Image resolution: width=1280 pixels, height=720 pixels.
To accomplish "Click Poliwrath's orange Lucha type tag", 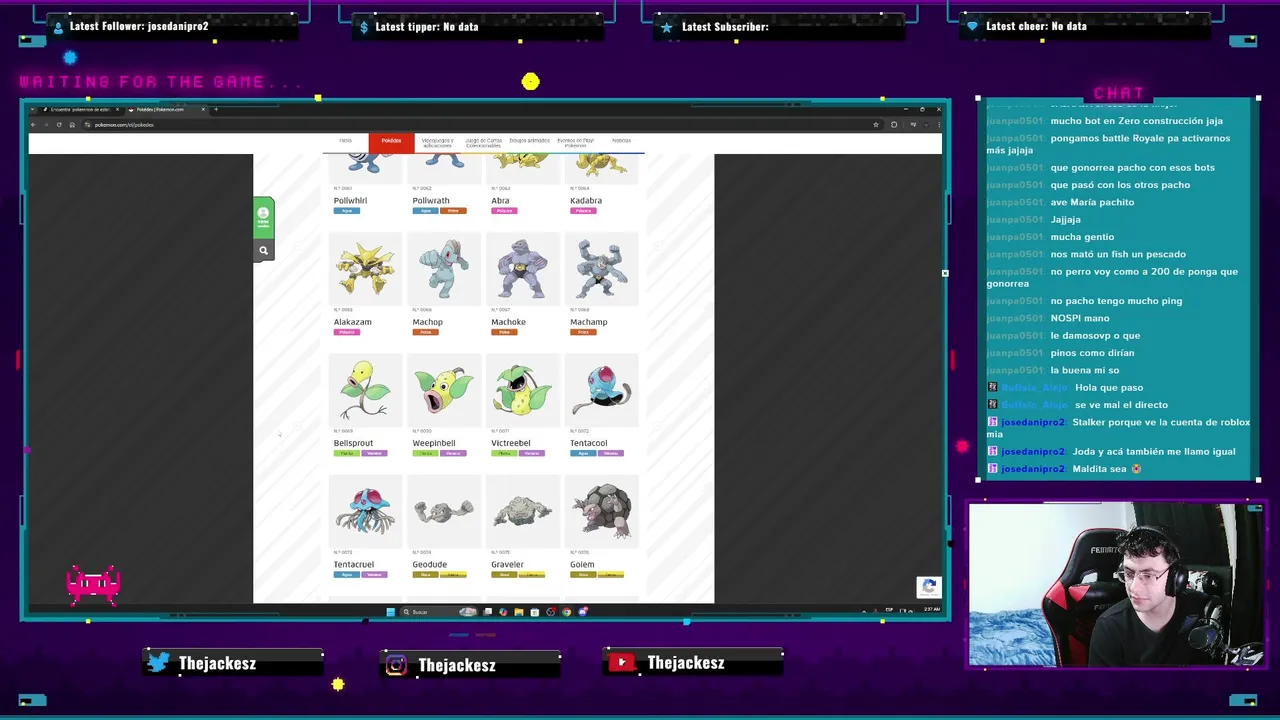I will 453,211.
